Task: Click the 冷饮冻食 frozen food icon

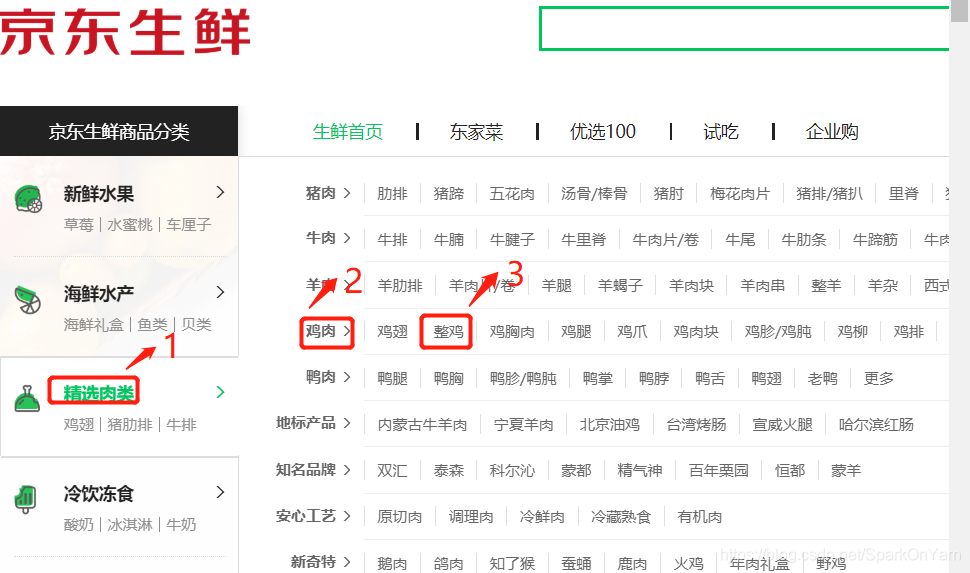Action: coord(26,499)
